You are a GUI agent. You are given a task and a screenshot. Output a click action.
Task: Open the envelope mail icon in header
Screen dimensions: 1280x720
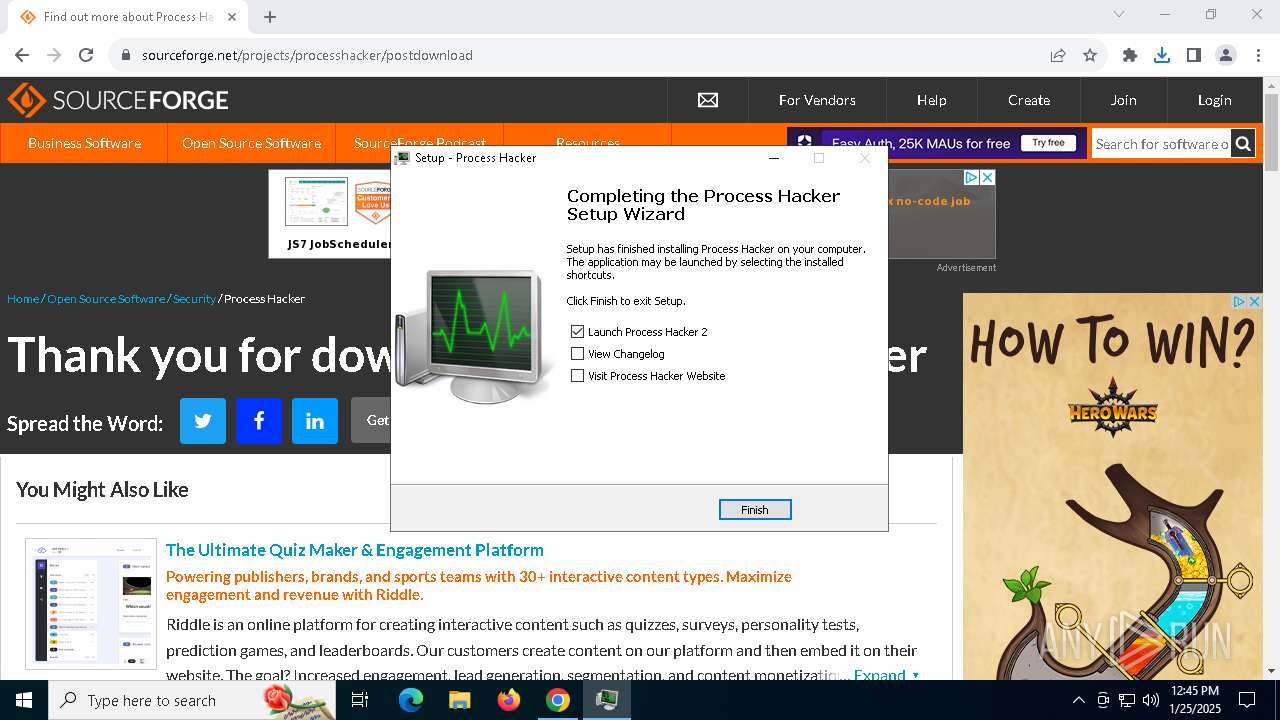[708, 100]
